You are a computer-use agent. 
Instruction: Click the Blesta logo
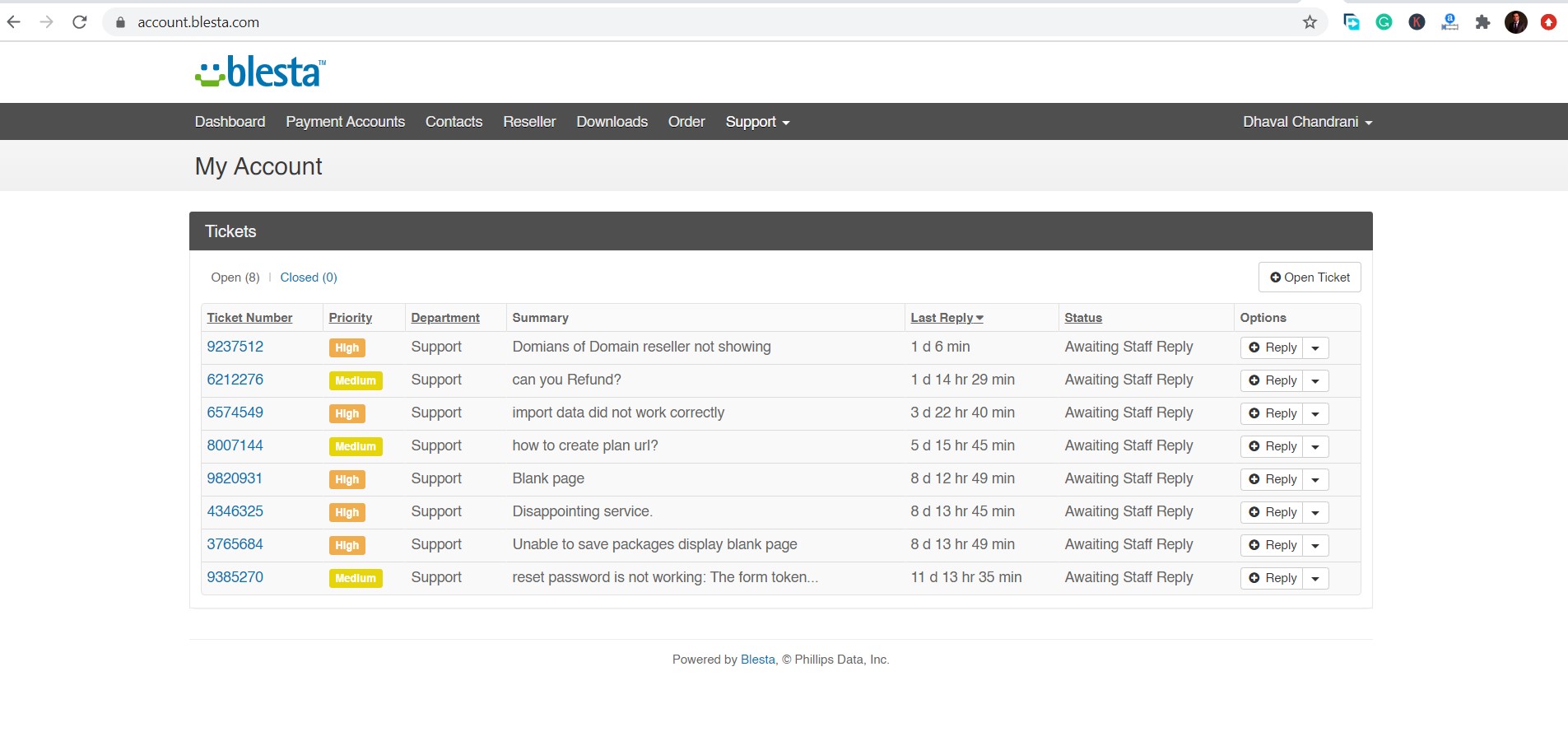tap(260, 72)
